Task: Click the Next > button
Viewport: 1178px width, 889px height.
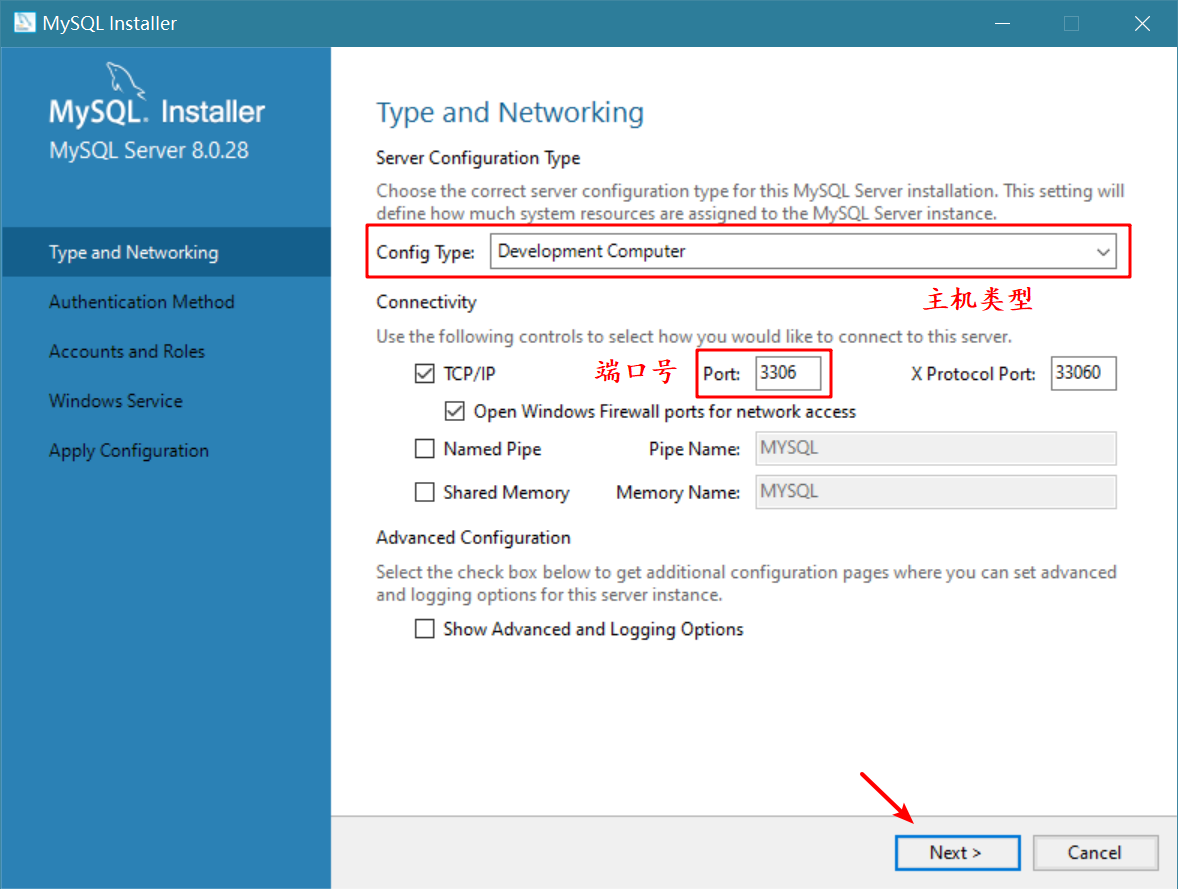Action: (957, 853)
